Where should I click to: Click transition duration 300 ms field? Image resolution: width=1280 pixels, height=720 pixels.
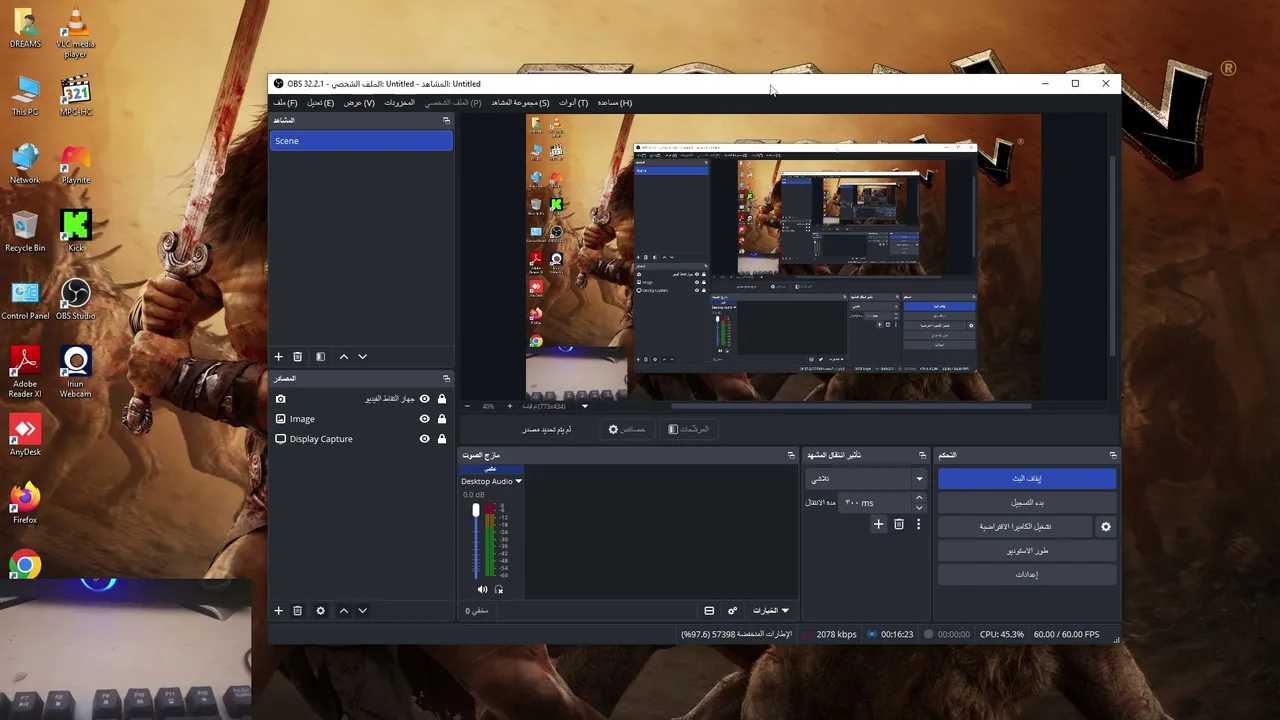(x=876, y=502)
